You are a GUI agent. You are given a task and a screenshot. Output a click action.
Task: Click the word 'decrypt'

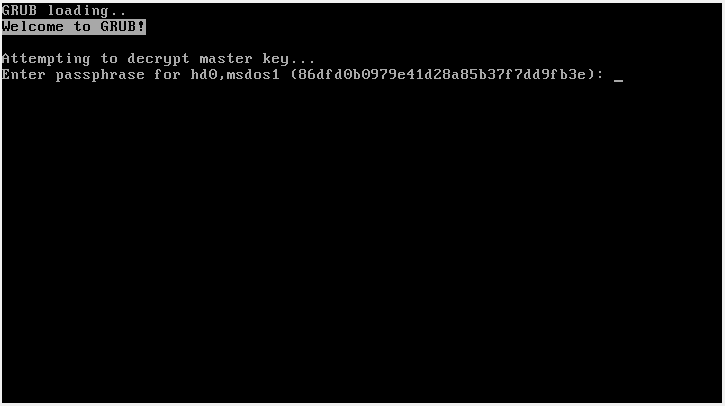point(158,59)
